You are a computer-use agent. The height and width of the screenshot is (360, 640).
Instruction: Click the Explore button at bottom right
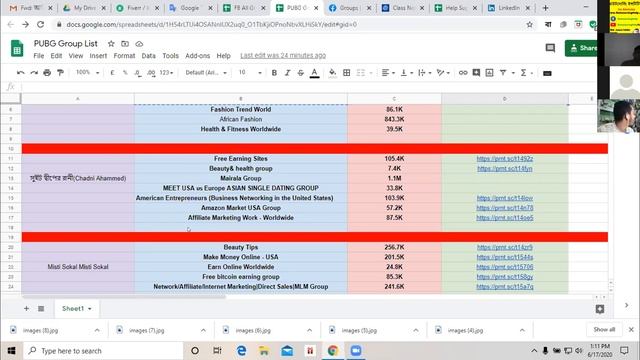pyautogui.click(x=600, y=309)
